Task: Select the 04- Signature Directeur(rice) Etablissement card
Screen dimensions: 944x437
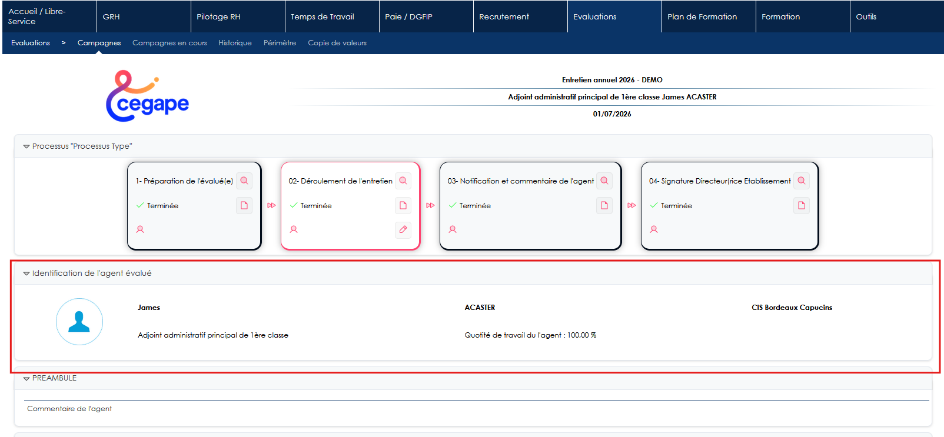Action: coord(730,205)
